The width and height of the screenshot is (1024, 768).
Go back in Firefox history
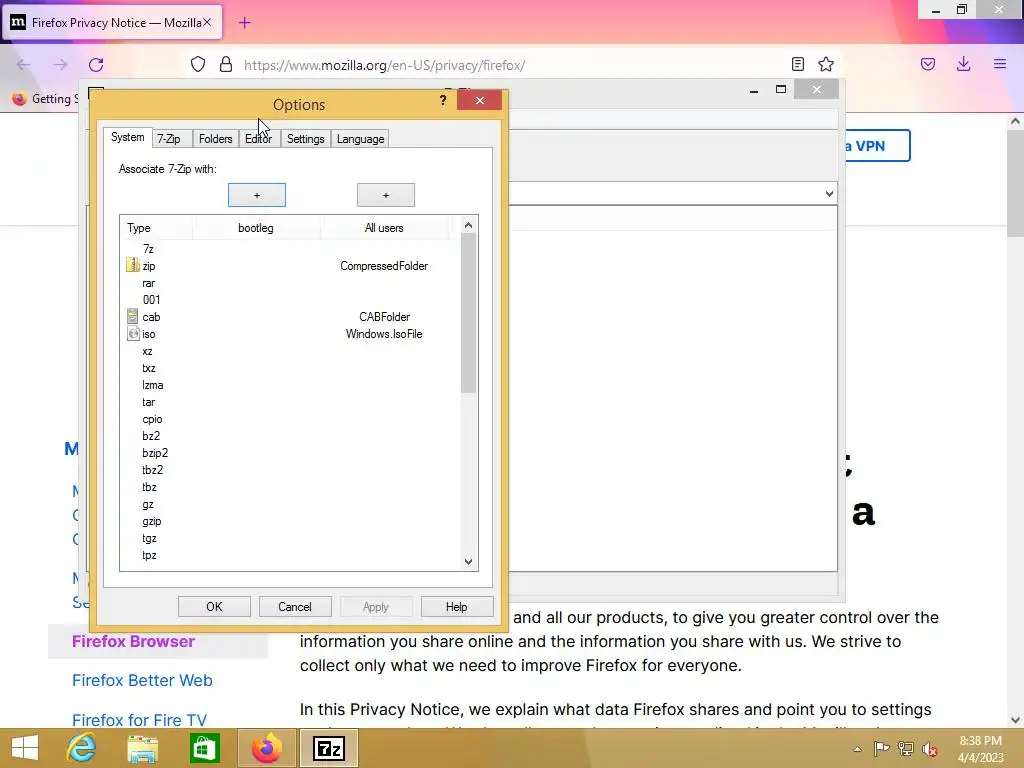pyautogui.click(x=24, y=65)
